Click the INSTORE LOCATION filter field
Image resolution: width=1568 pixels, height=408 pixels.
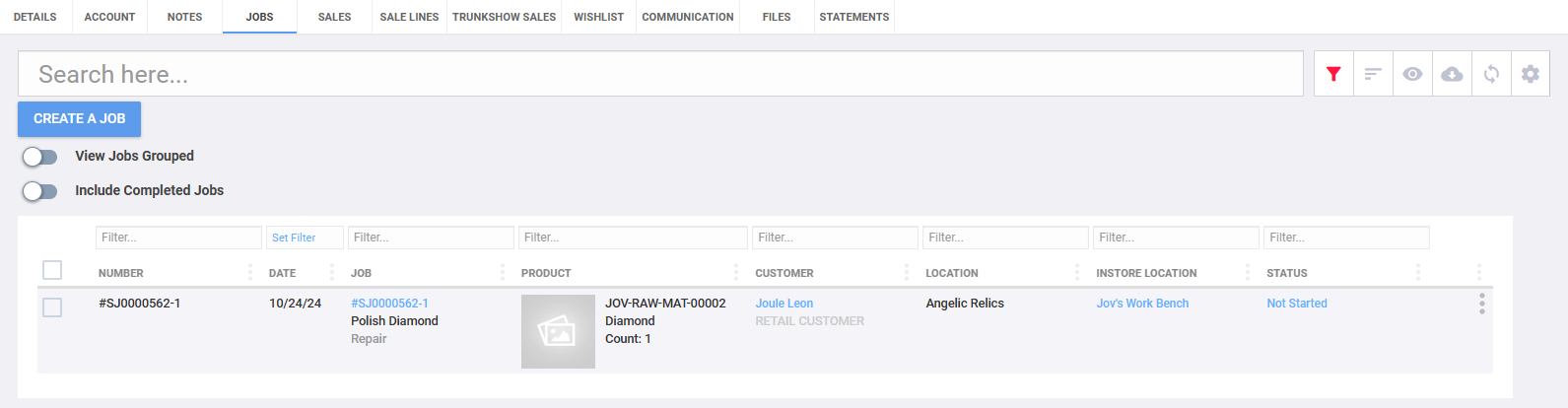1176,238
